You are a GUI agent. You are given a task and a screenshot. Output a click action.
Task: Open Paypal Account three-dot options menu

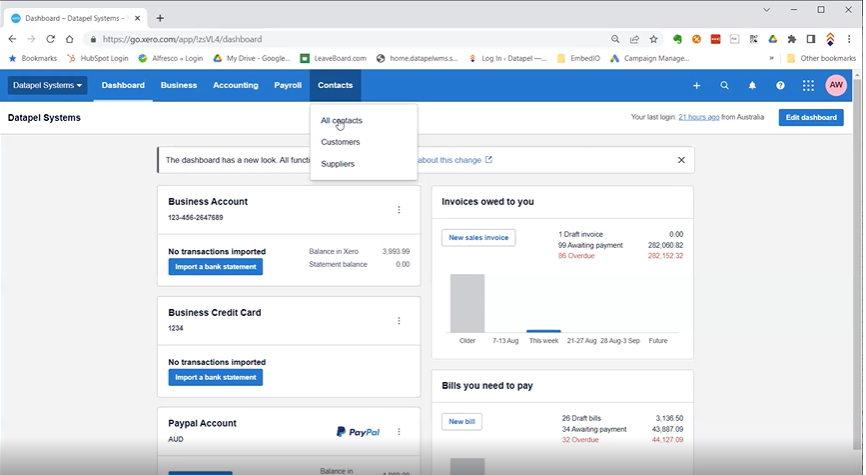[399, 432]
